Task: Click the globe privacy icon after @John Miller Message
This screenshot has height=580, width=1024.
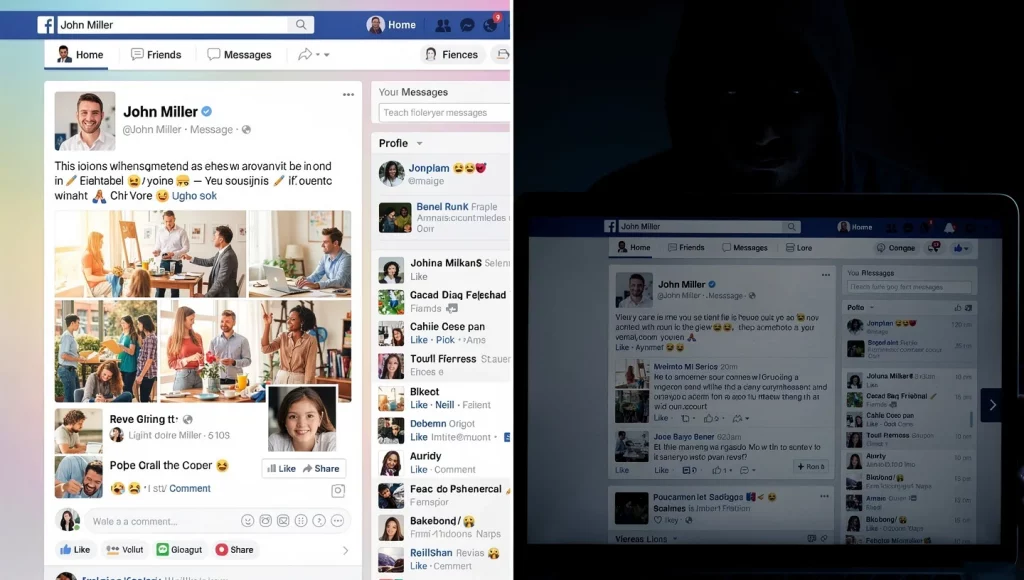Action: [246, 129]
